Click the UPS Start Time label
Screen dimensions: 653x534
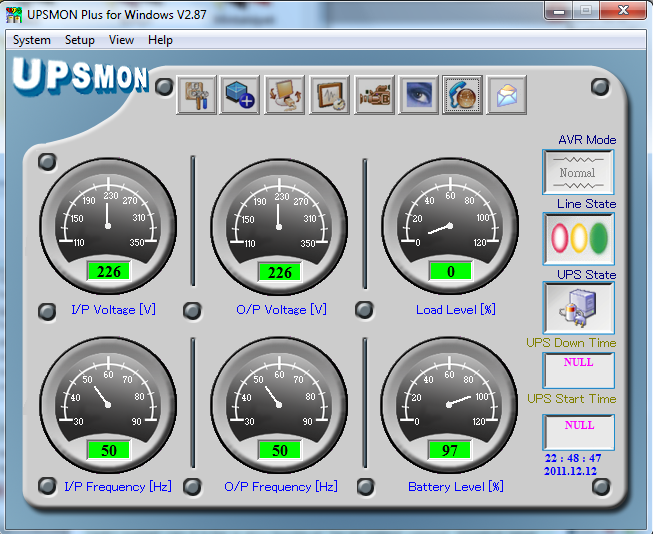pos(571,399)
